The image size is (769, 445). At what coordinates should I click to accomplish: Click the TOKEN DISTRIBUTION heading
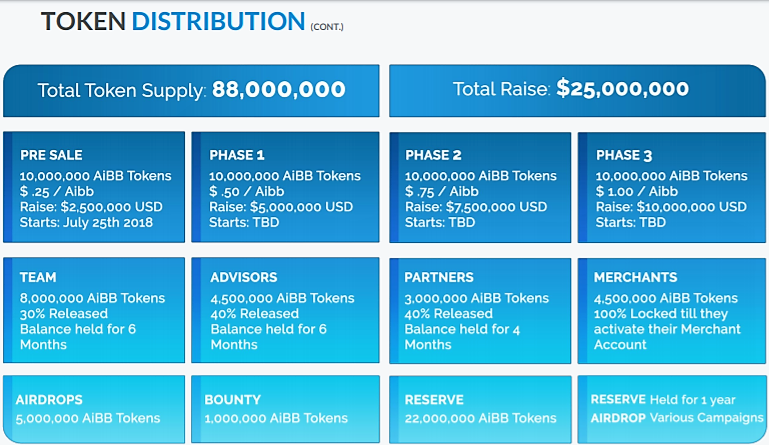click(173, 21)
